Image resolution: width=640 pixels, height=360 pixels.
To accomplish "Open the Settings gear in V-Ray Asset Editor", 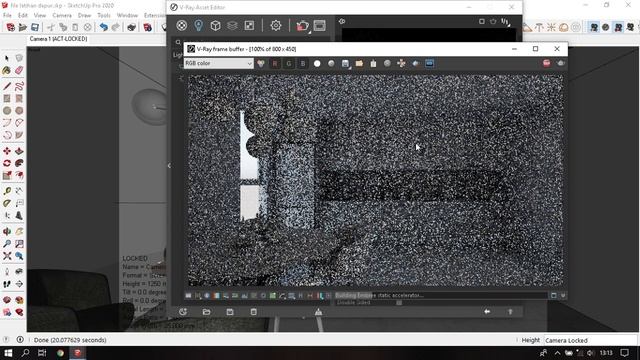I will click(276, 25).
